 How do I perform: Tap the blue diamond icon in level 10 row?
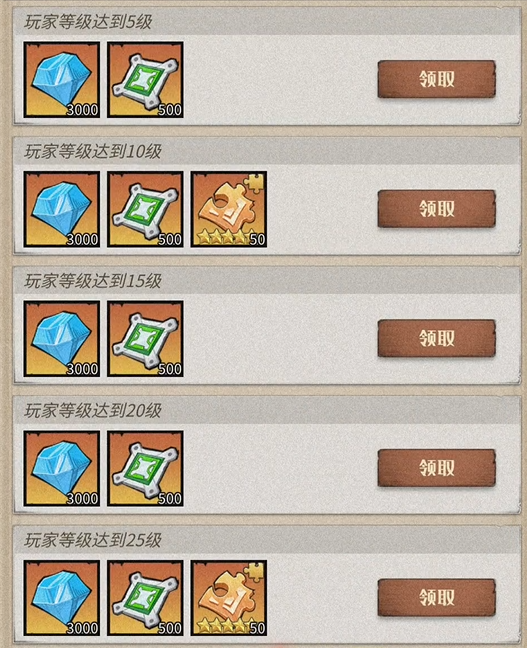click(62, 210)
